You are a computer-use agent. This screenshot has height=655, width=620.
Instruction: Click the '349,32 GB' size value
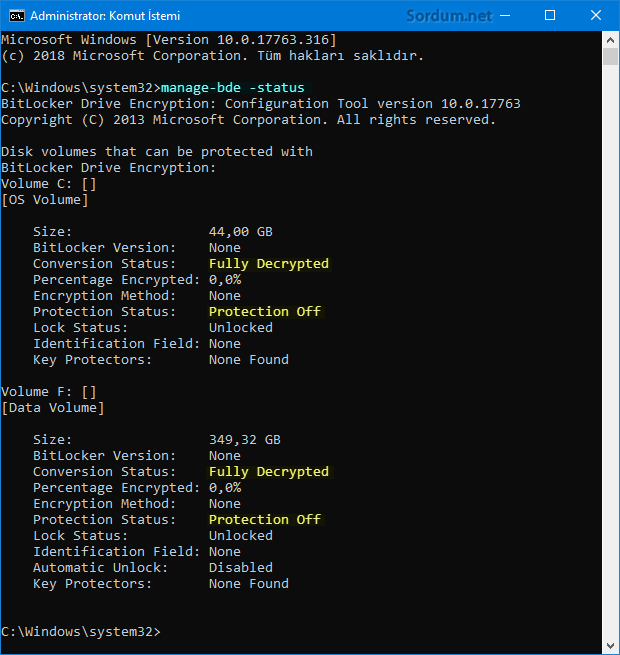pos(245,440)
